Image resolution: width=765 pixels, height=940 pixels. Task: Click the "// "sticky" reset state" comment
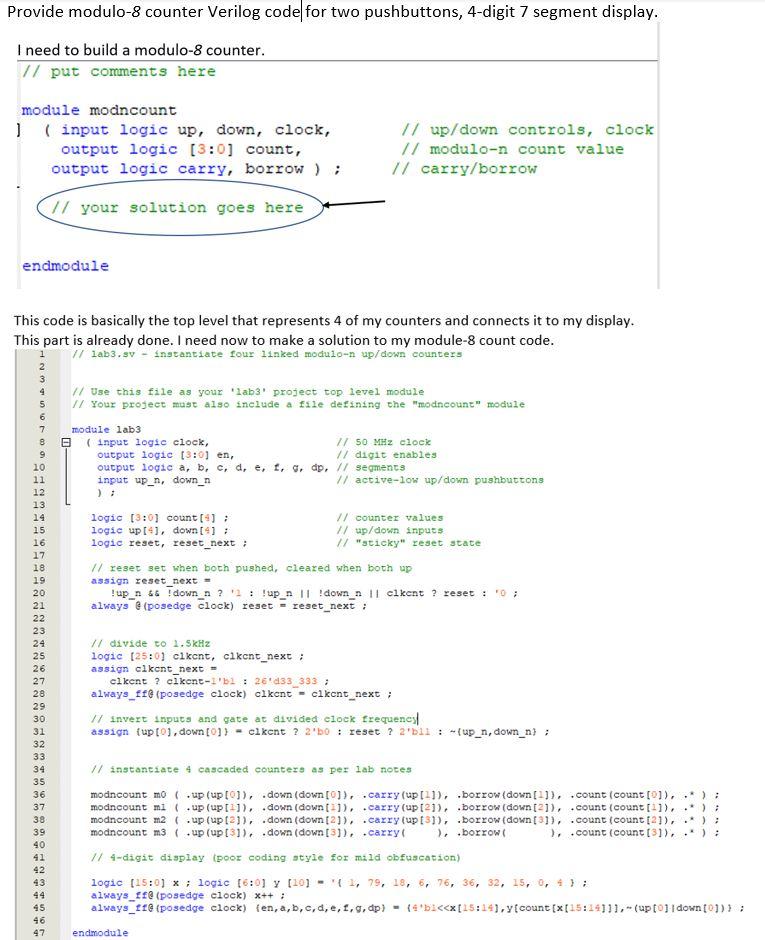point(409,543)
